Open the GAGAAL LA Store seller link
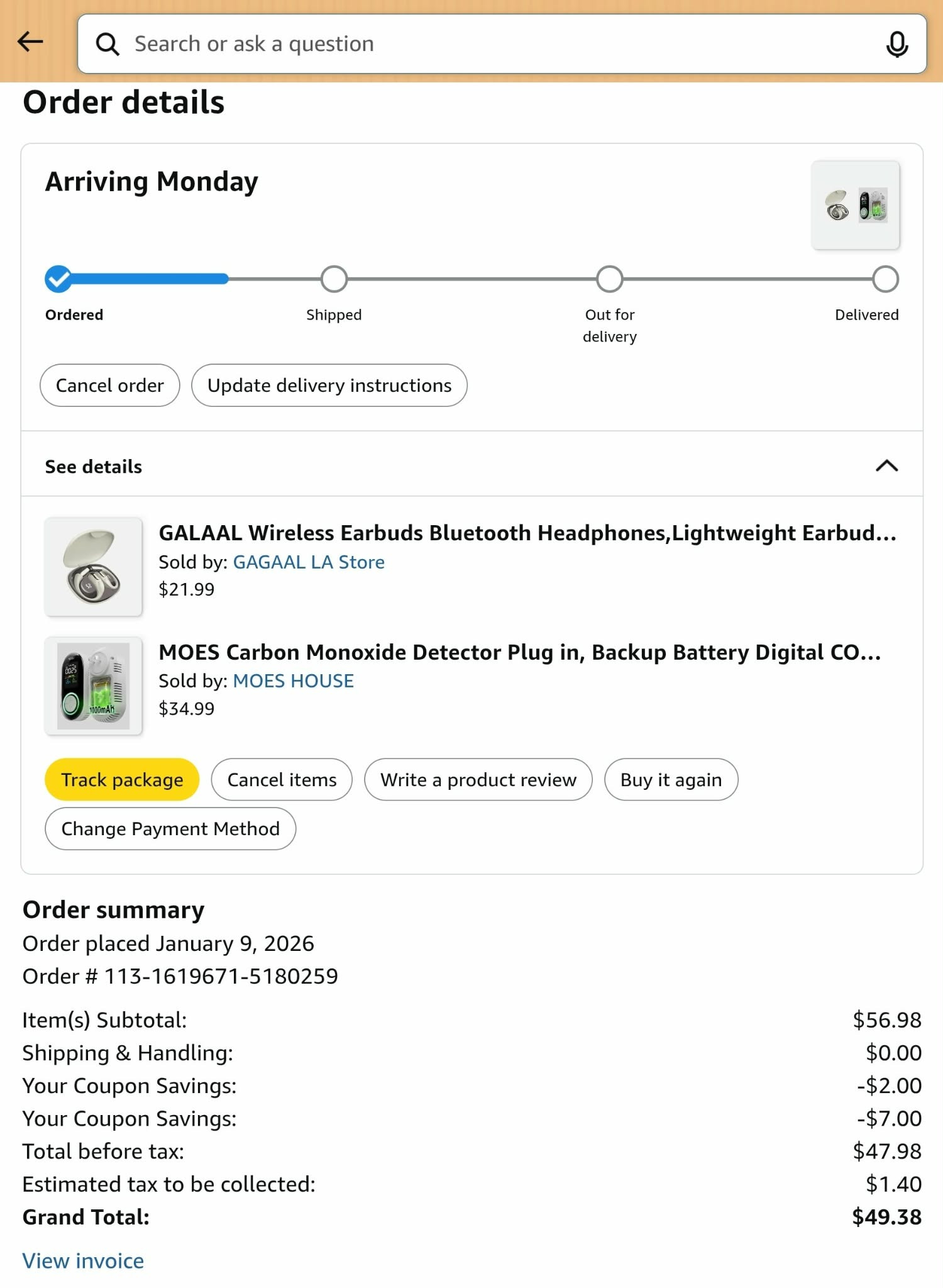The height and width of the screenshot is (1288, 943). 309,562
